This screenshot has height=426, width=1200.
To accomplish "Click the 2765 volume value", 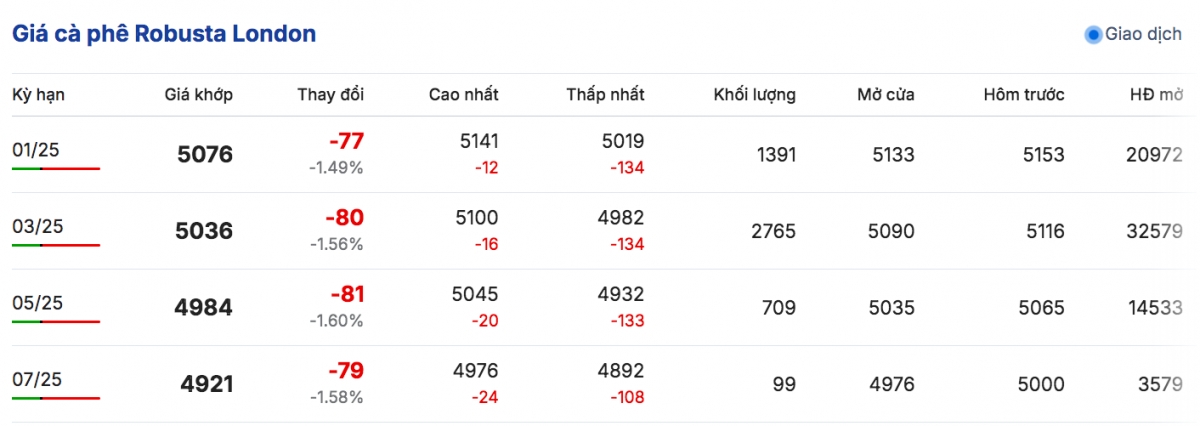I will pyautogui.click(x=773, y=231).
